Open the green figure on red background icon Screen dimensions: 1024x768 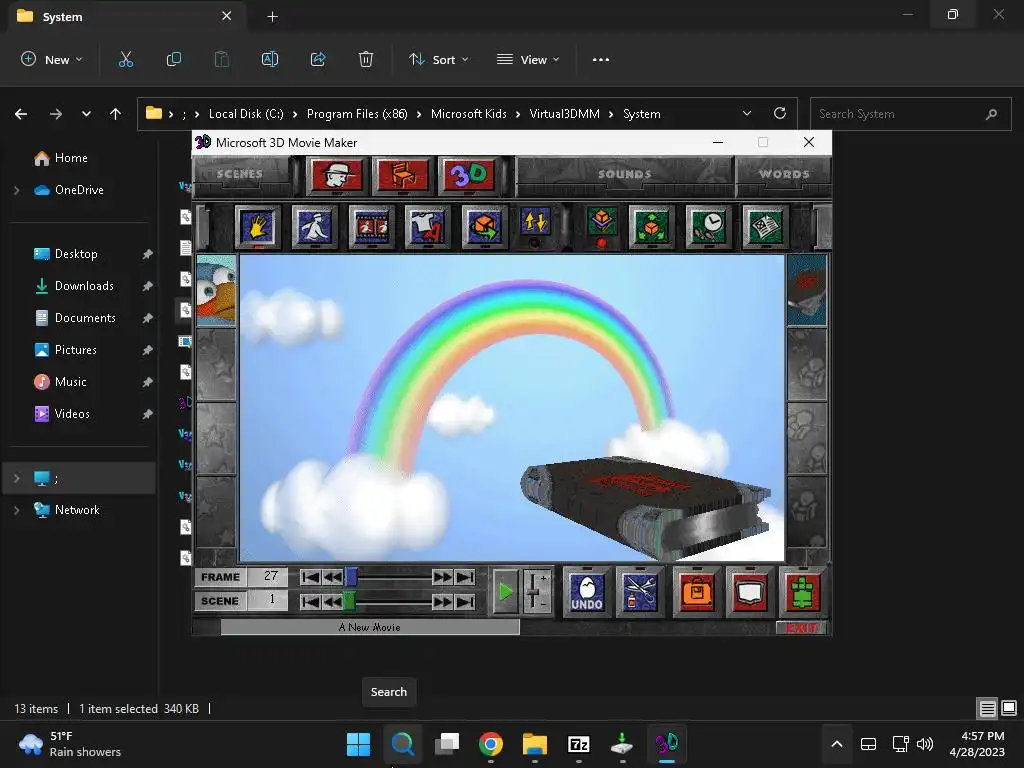(803, 592)
